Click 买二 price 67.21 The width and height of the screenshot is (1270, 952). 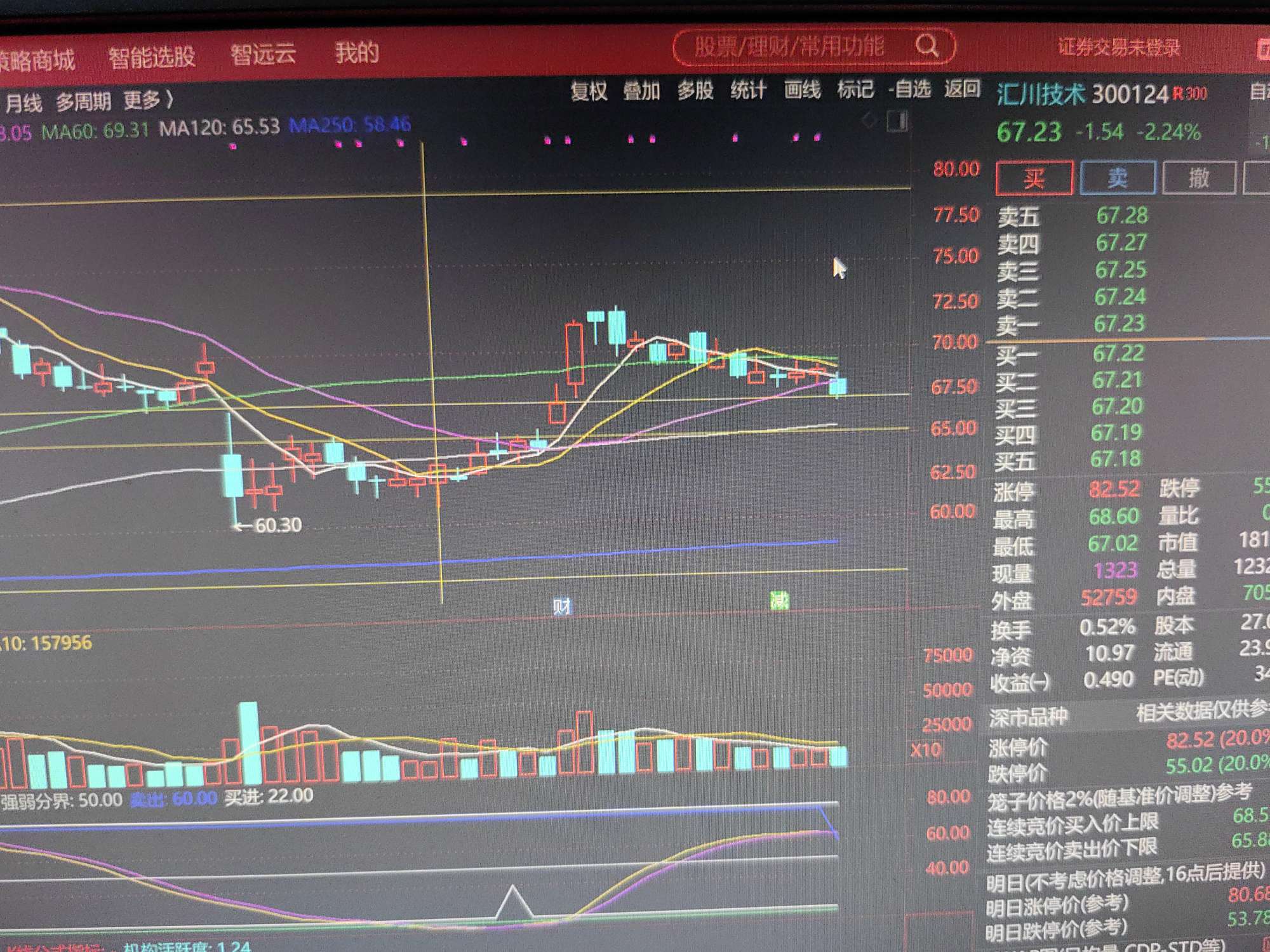tap(1118, 380)
